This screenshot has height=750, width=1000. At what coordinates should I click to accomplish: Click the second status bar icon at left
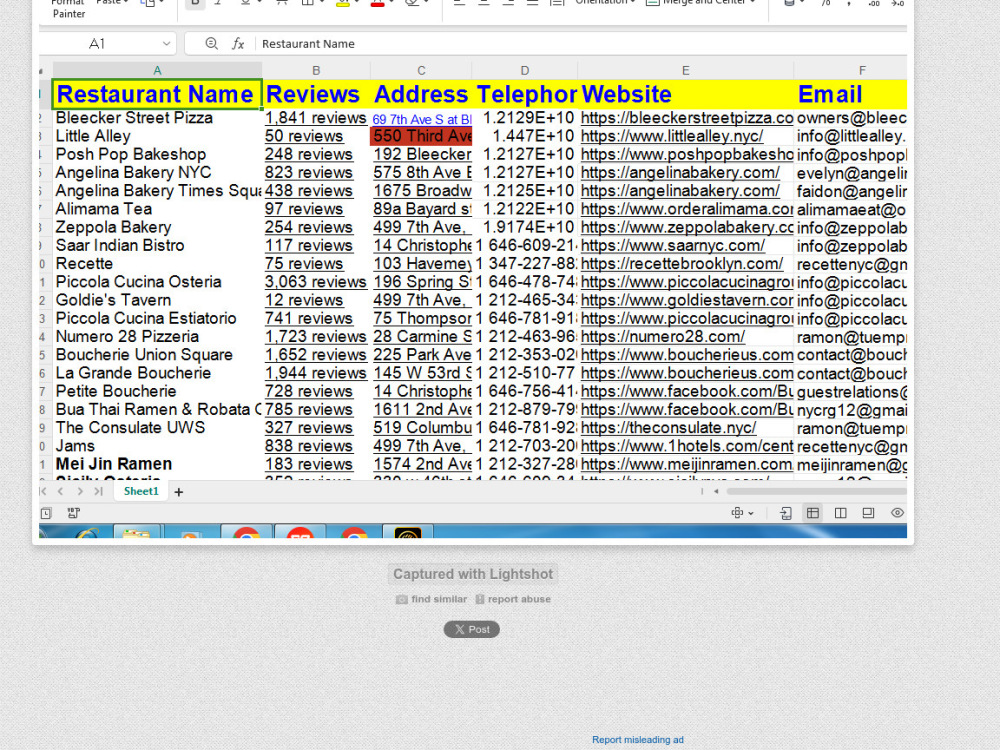73,513
